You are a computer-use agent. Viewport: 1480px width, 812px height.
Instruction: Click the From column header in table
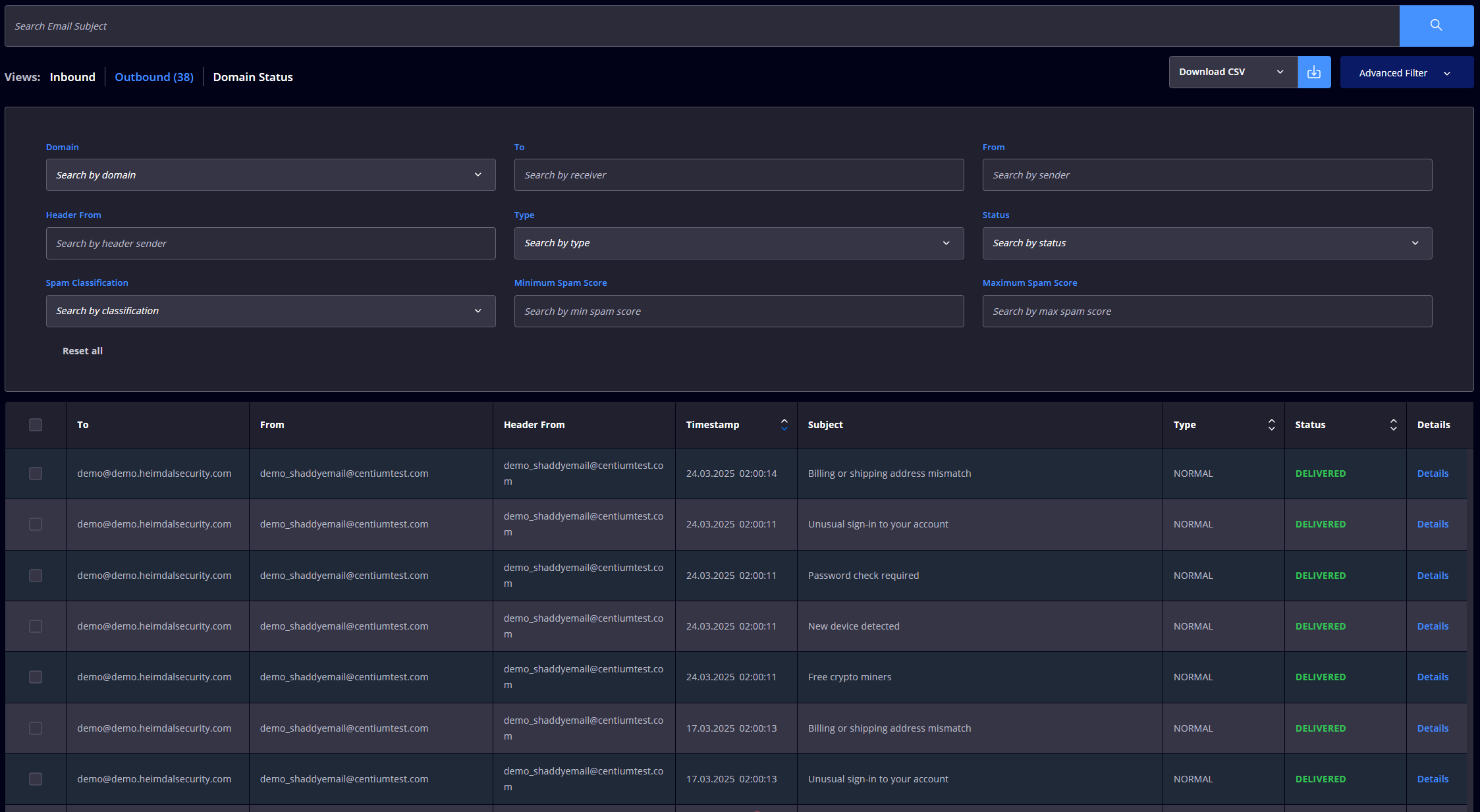coord(272,425)
